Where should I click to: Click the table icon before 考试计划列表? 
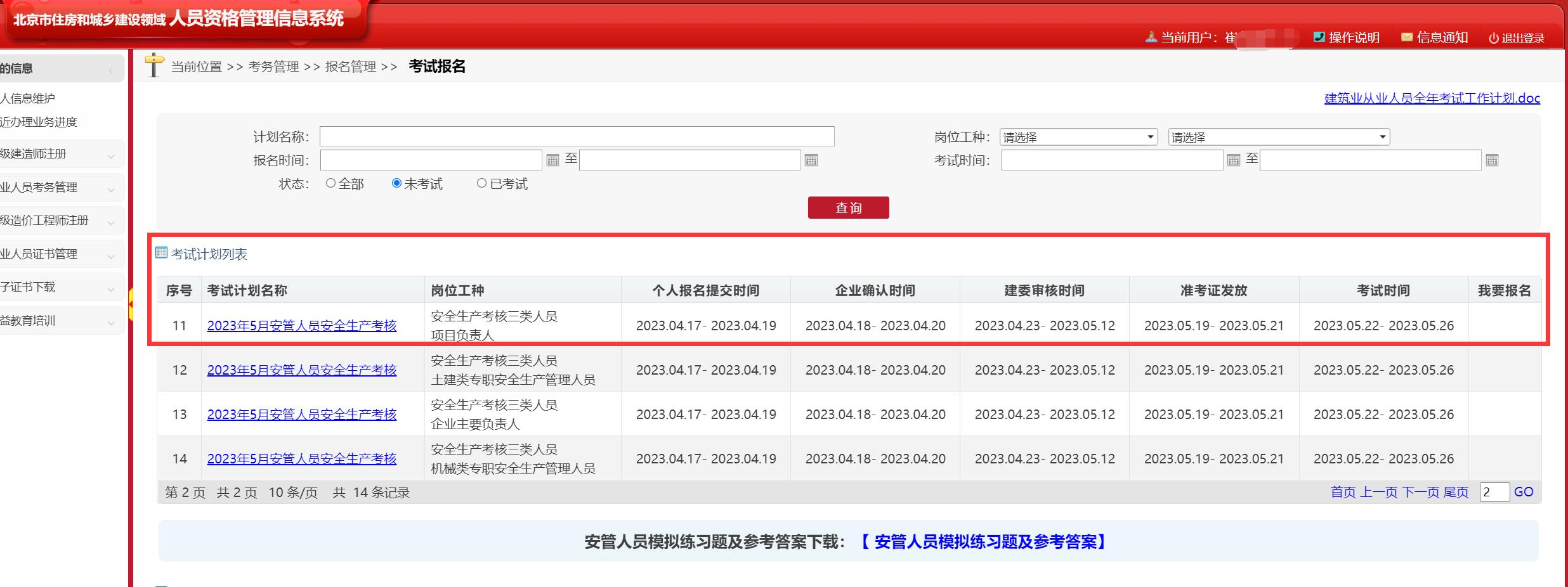[161, 252]
